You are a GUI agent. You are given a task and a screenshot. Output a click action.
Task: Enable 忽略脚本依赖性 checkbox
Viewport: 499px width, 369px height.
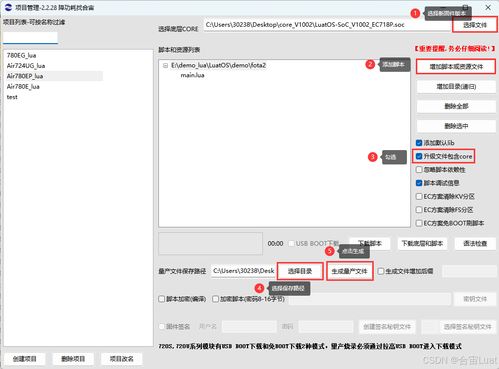point(419,170)
